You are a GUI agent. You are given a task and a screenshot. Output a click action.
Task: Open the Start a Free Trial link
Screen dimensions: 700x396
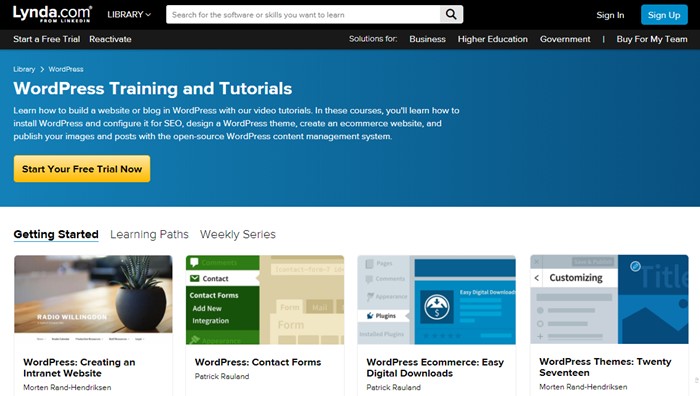click(x=46, y=39)
